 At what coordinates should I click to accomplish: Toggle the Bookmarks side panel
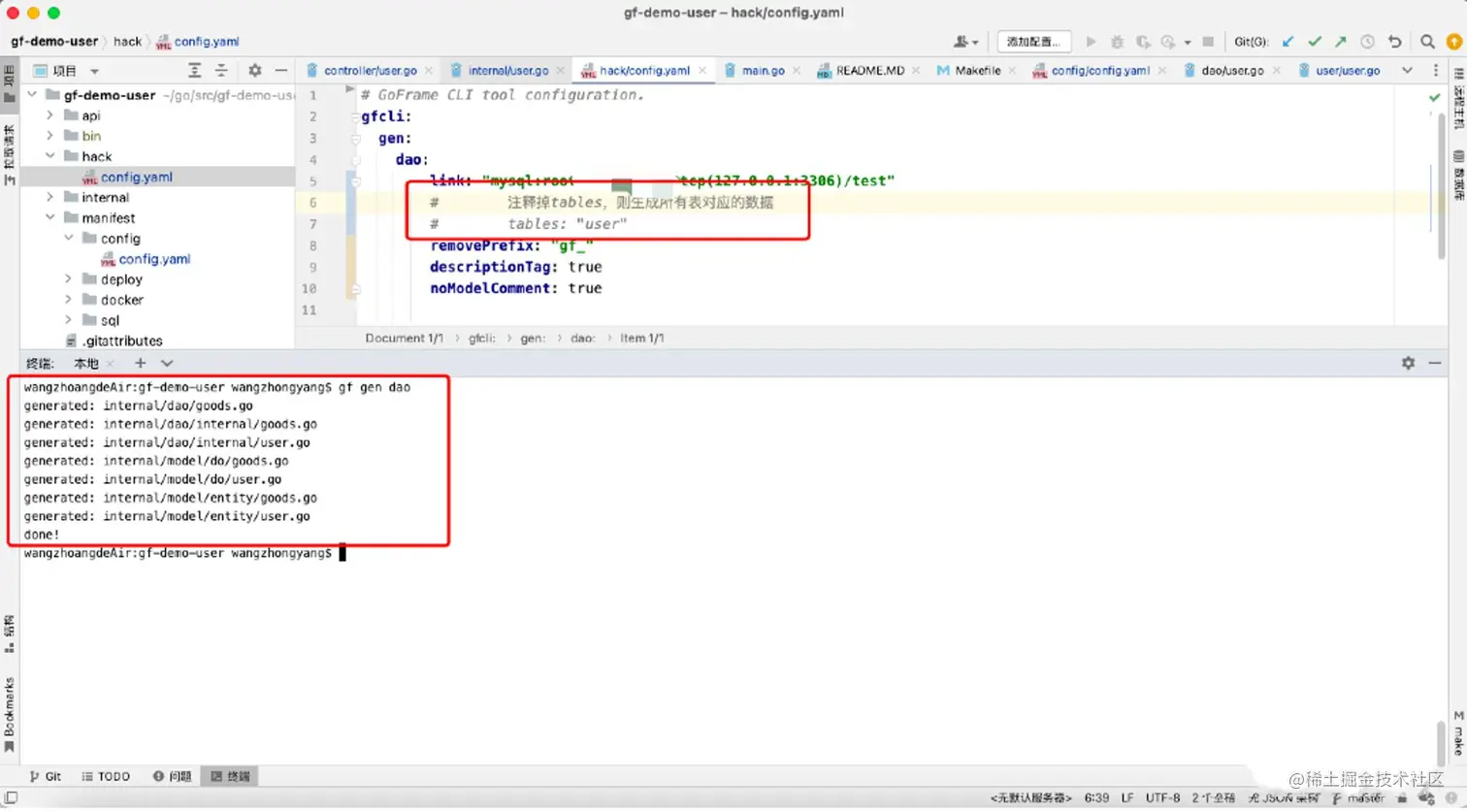click(10, 714)
